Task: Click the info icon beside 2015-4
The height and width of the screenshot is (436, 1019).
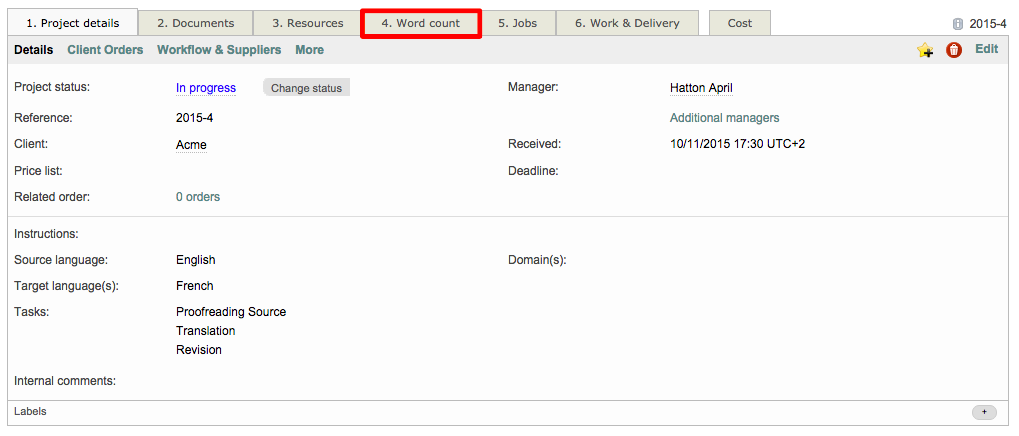Action: coord(958,24)
